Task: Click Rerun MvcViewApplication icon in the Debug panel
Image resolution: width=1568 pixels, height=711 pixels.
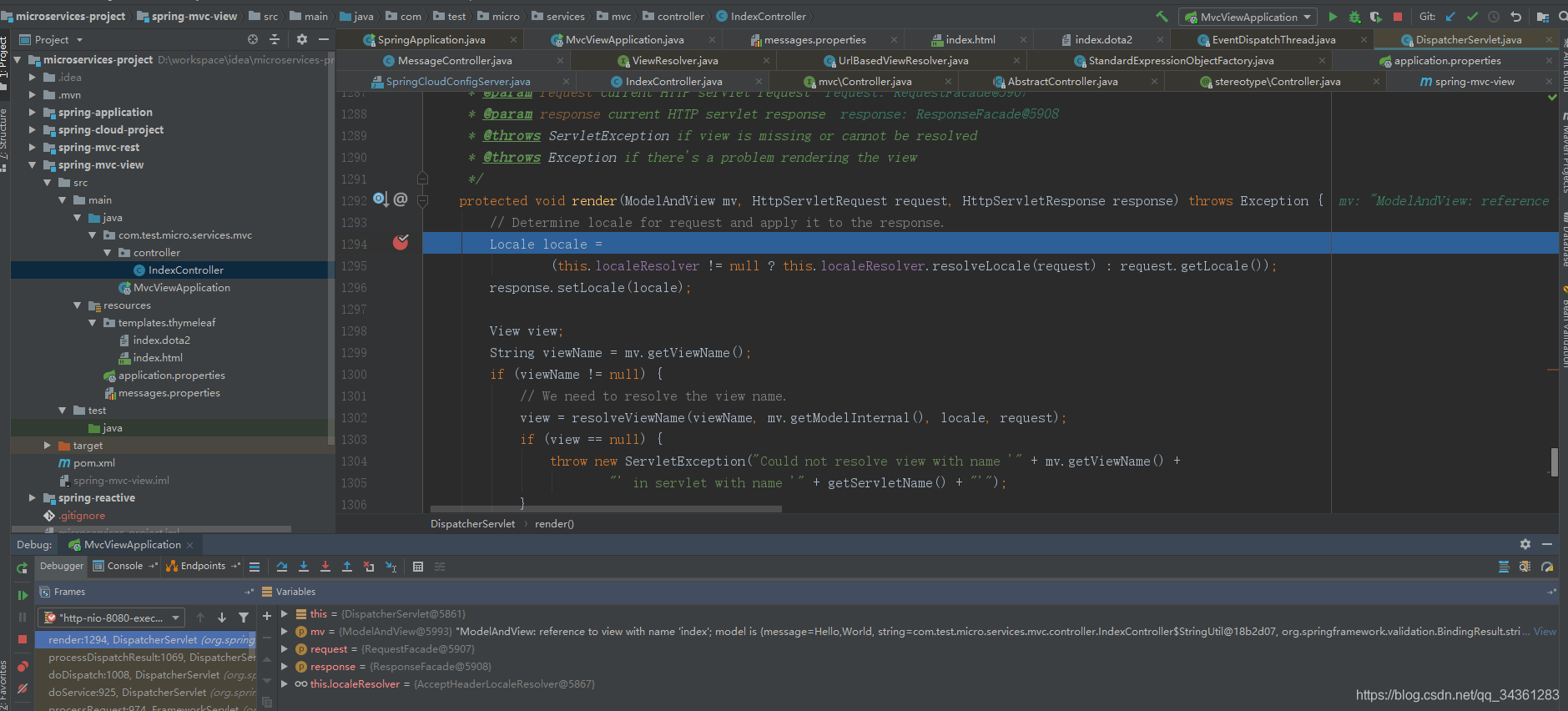Action: [23, 567]
